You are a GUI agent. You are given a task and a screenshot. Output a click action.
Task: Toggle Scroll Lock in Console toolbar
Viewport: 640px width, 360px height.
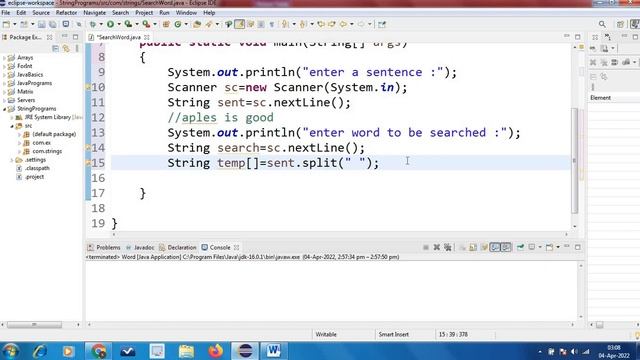(x=473, y=247)
